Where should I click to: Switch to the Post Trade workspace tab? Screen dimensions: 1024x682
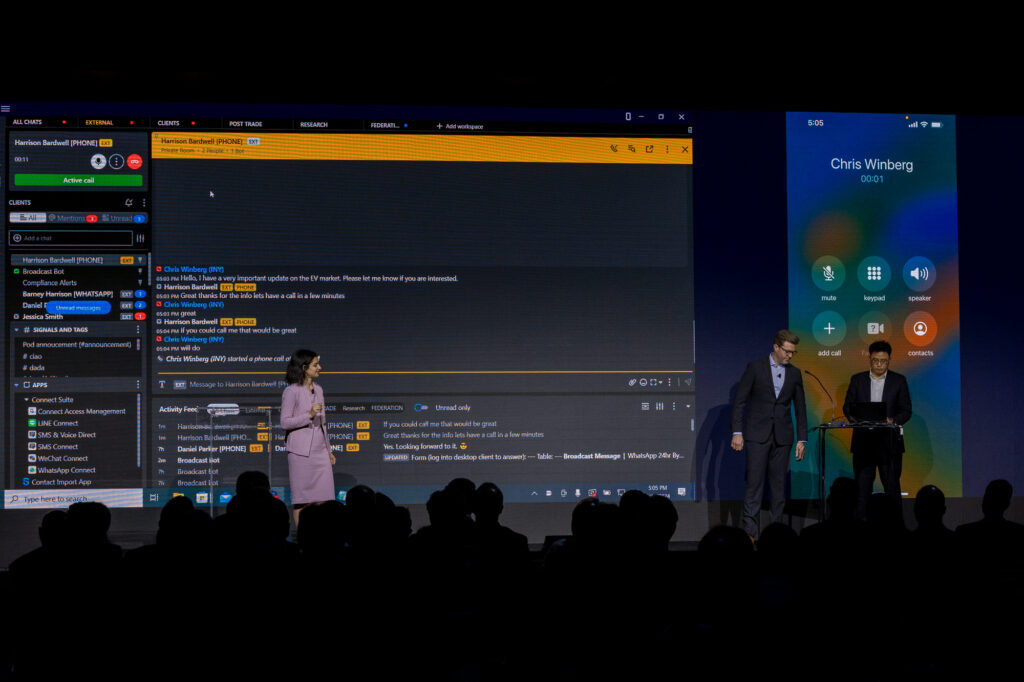click(x=245, y=124)
